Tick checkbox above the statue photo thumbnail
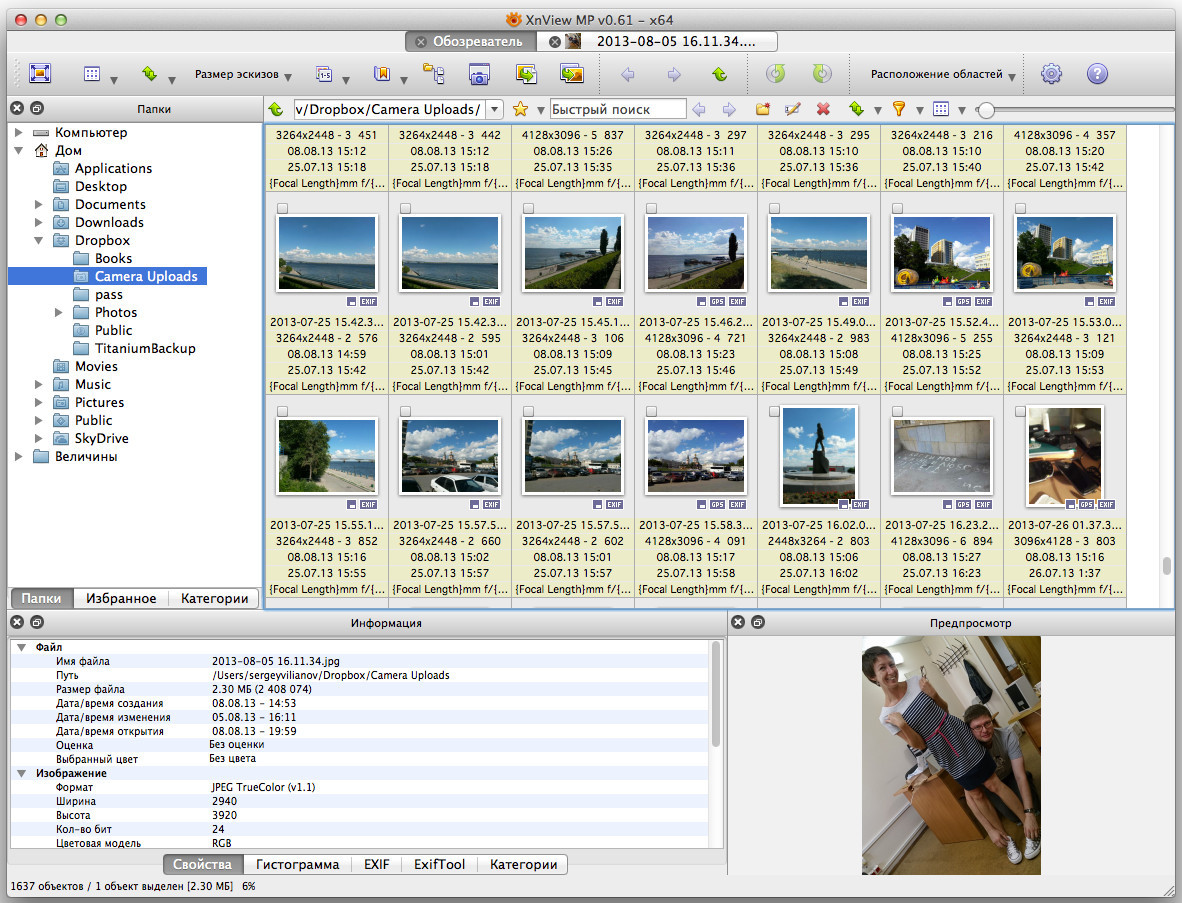Viewport: 1182px width, 903px height. (x=774, y=412)
